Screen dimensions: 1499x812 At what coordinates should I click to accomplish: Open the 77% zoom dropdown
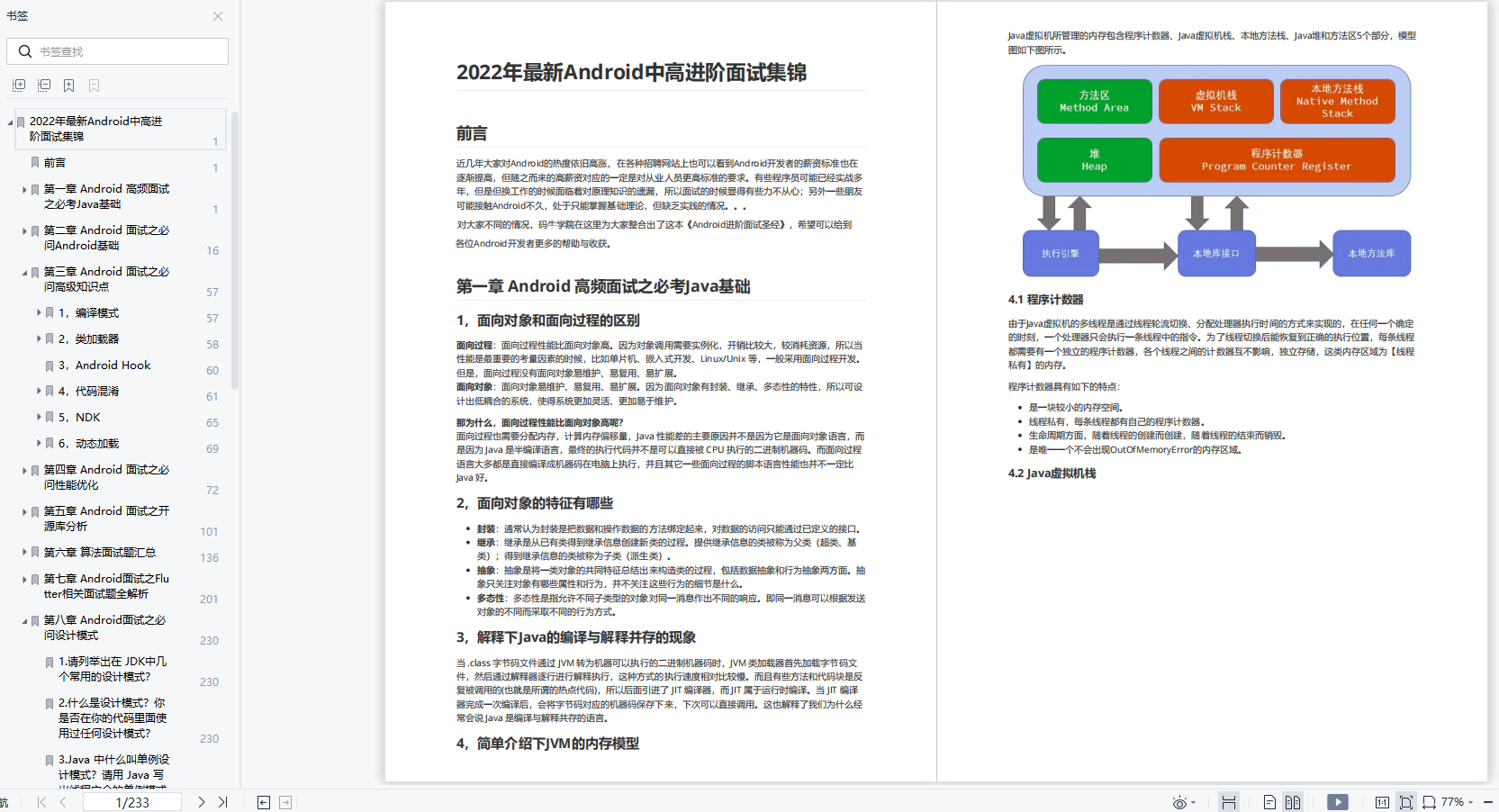point(1458,802)
